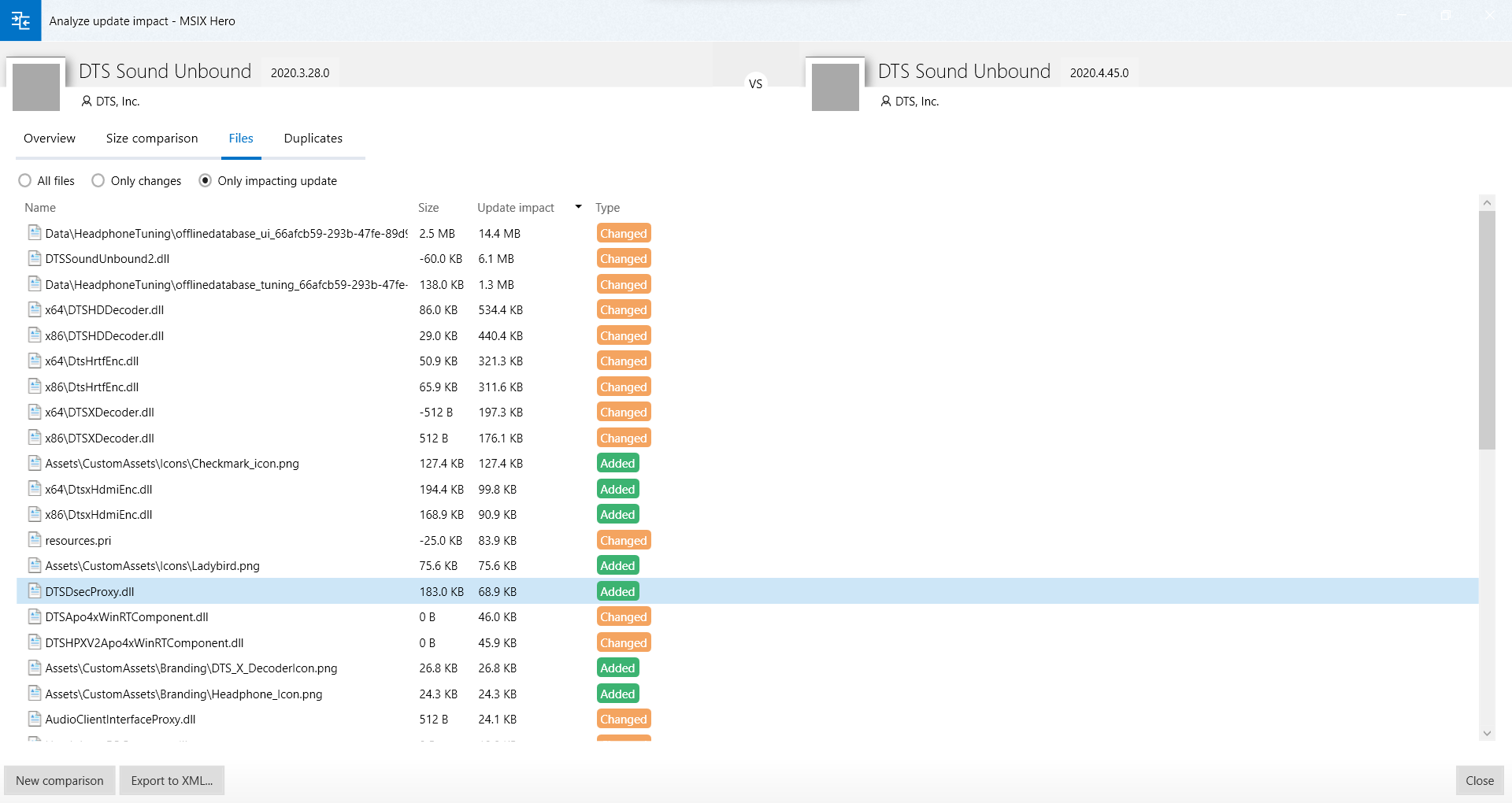Click Changed badge on resources.pri row
This screenshot has height=803, width=1512.
[x=624, y=540]
